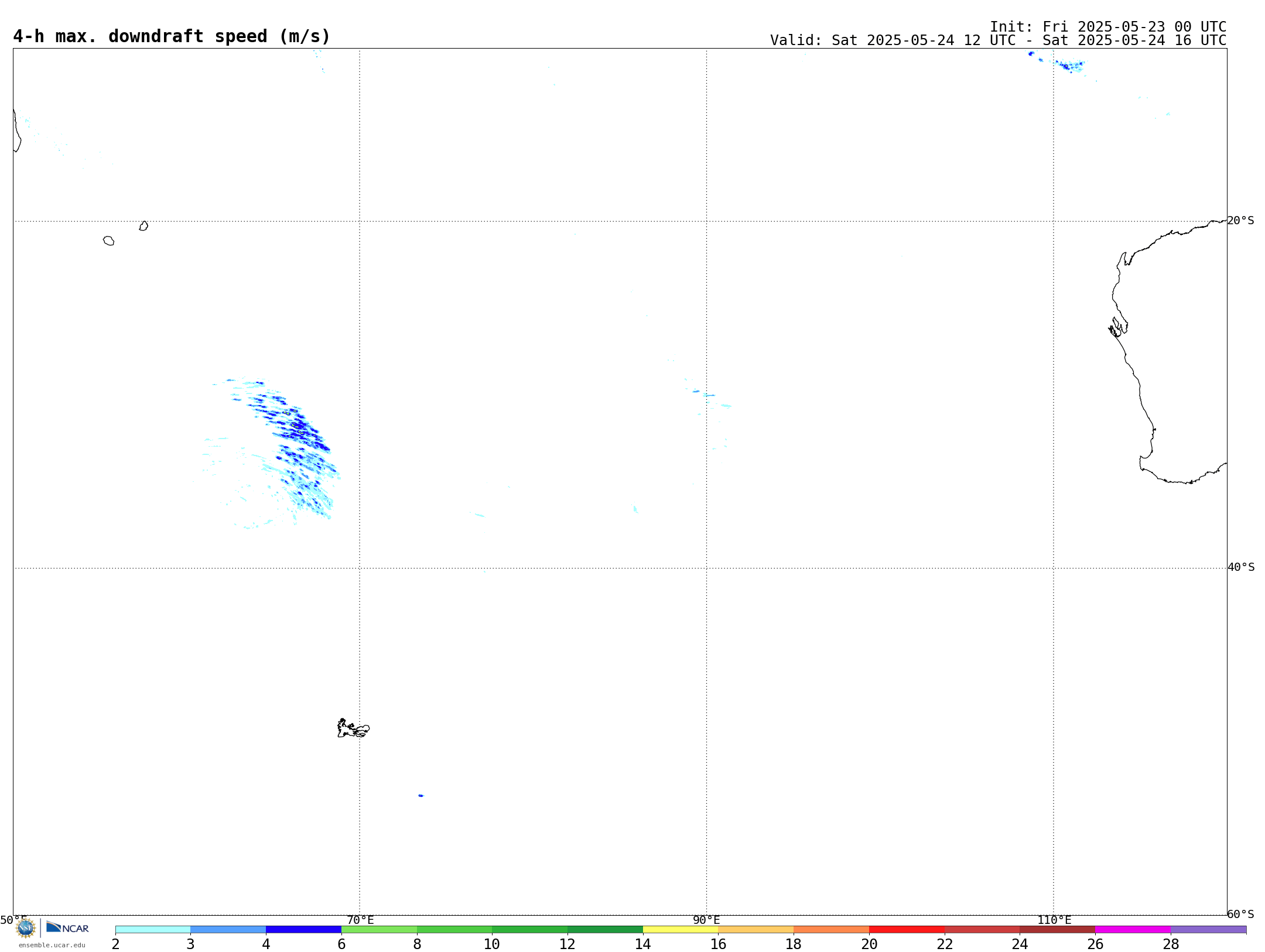Click the 'Init: Fri 2025-05-23 00 UTC' text
Screen dimensions: 1265x952
point(1108,27)
